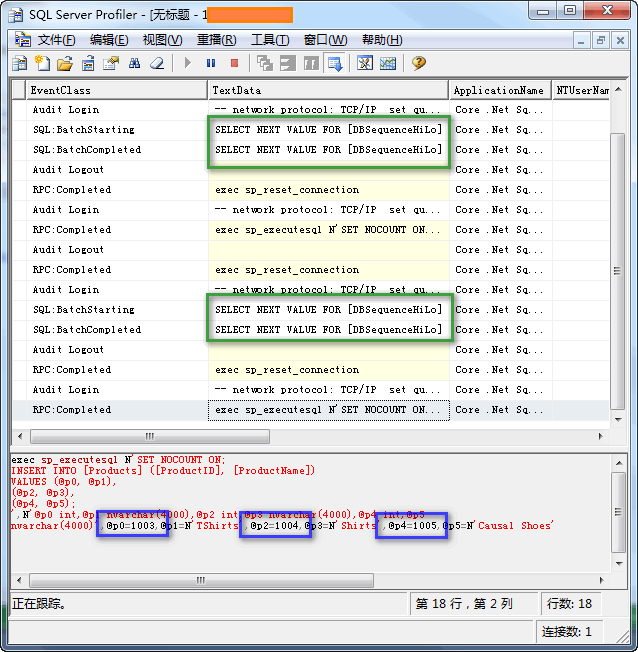This screenshot has height=652, width=638.
Task: Open trace Properties from the toolbar
Action: click(x=111, y=64)
